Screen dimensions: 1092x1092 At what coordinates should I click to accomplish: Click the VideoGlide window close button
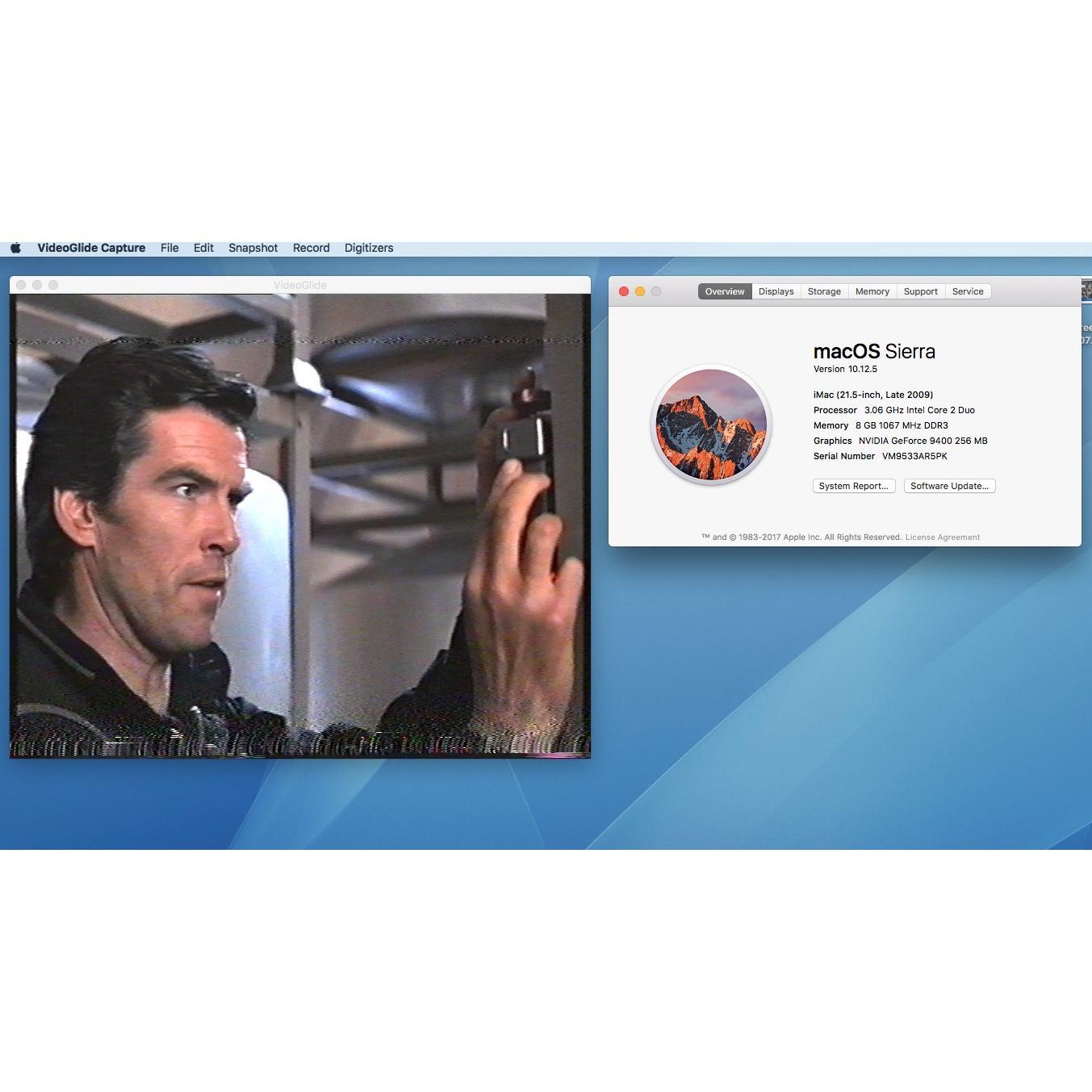21,285
